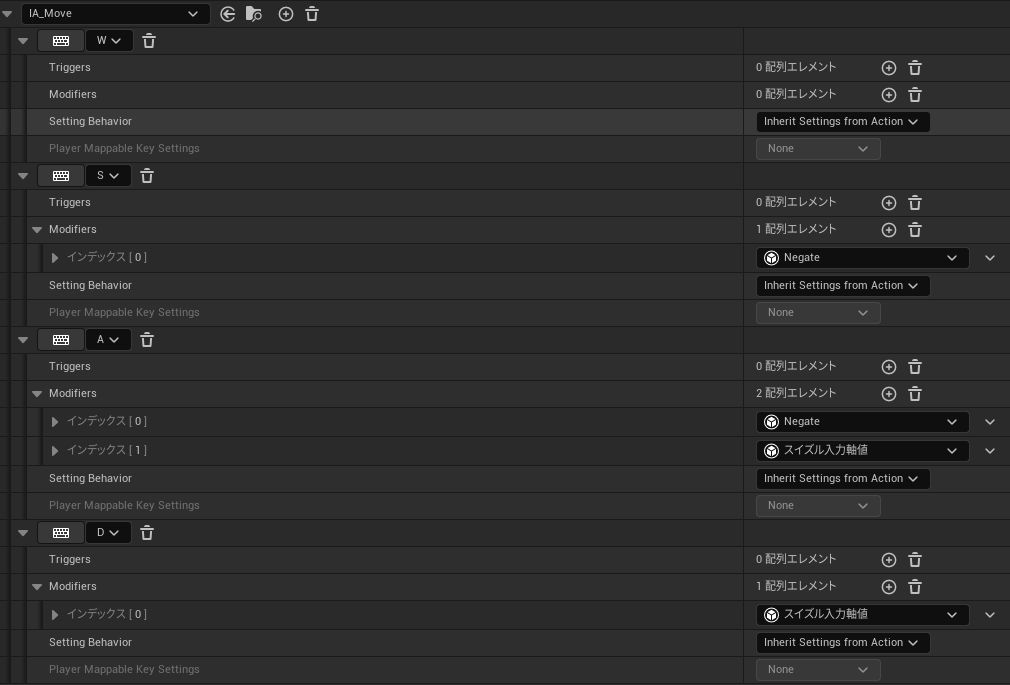Add a new key mapping to IA_Move
1010x685 pixels.
[x=285, y=14]
